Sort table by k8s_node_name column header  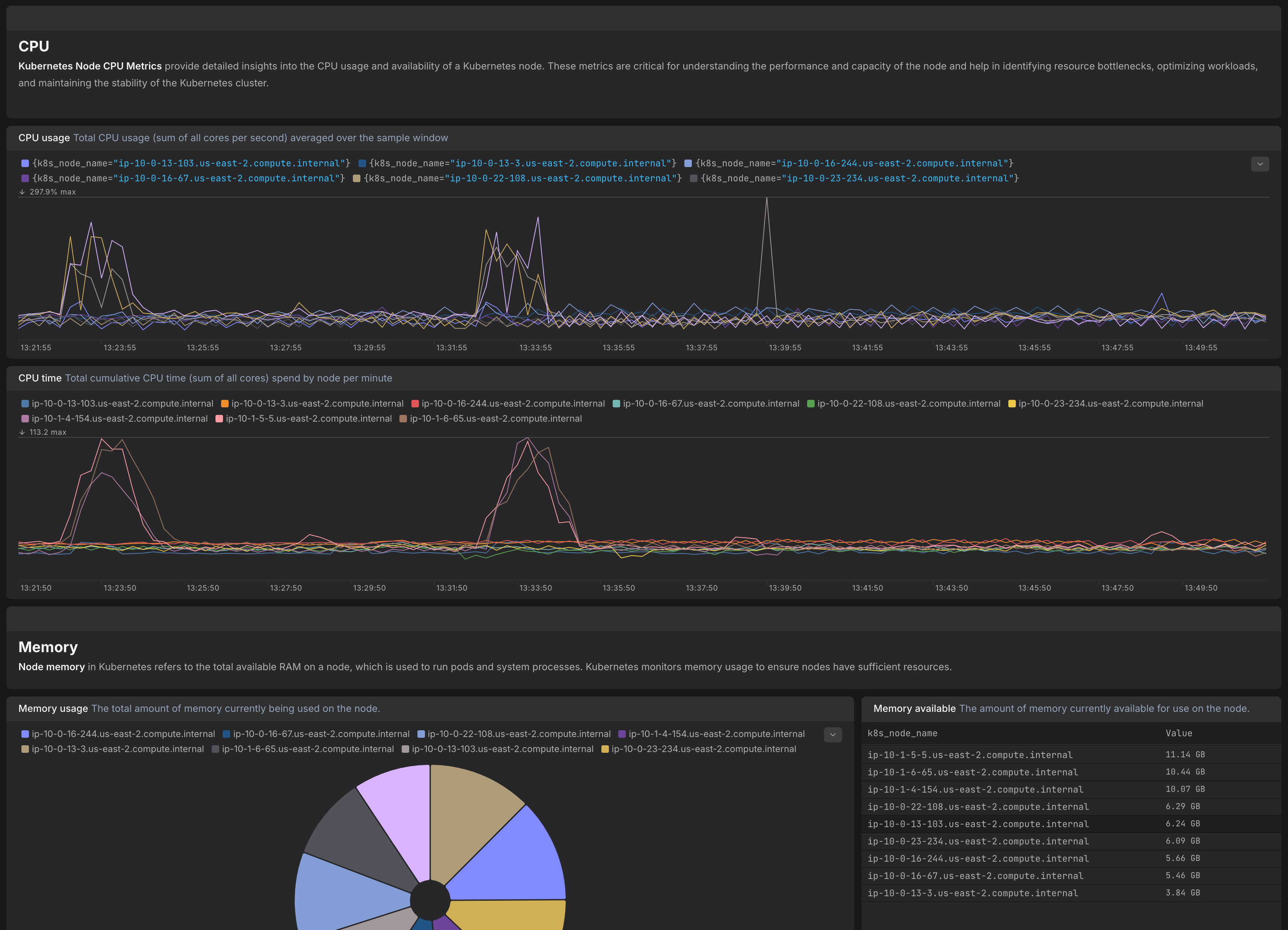902,733
